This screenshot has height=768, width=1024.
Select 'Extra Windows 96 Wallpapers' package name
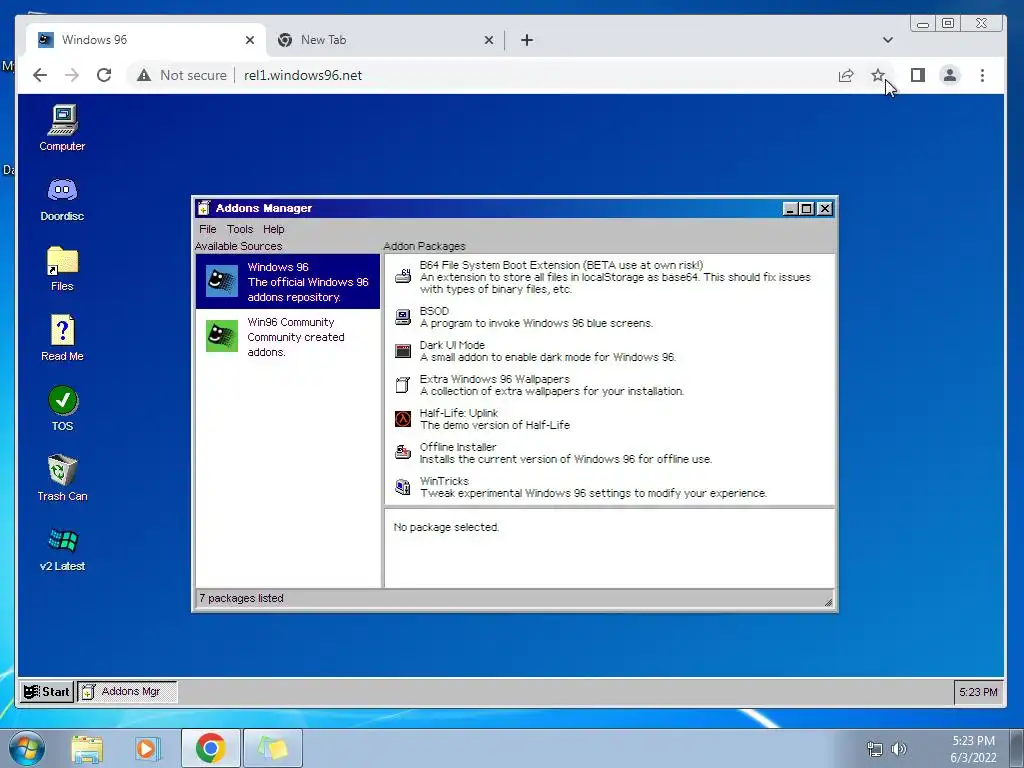(494, 379)
